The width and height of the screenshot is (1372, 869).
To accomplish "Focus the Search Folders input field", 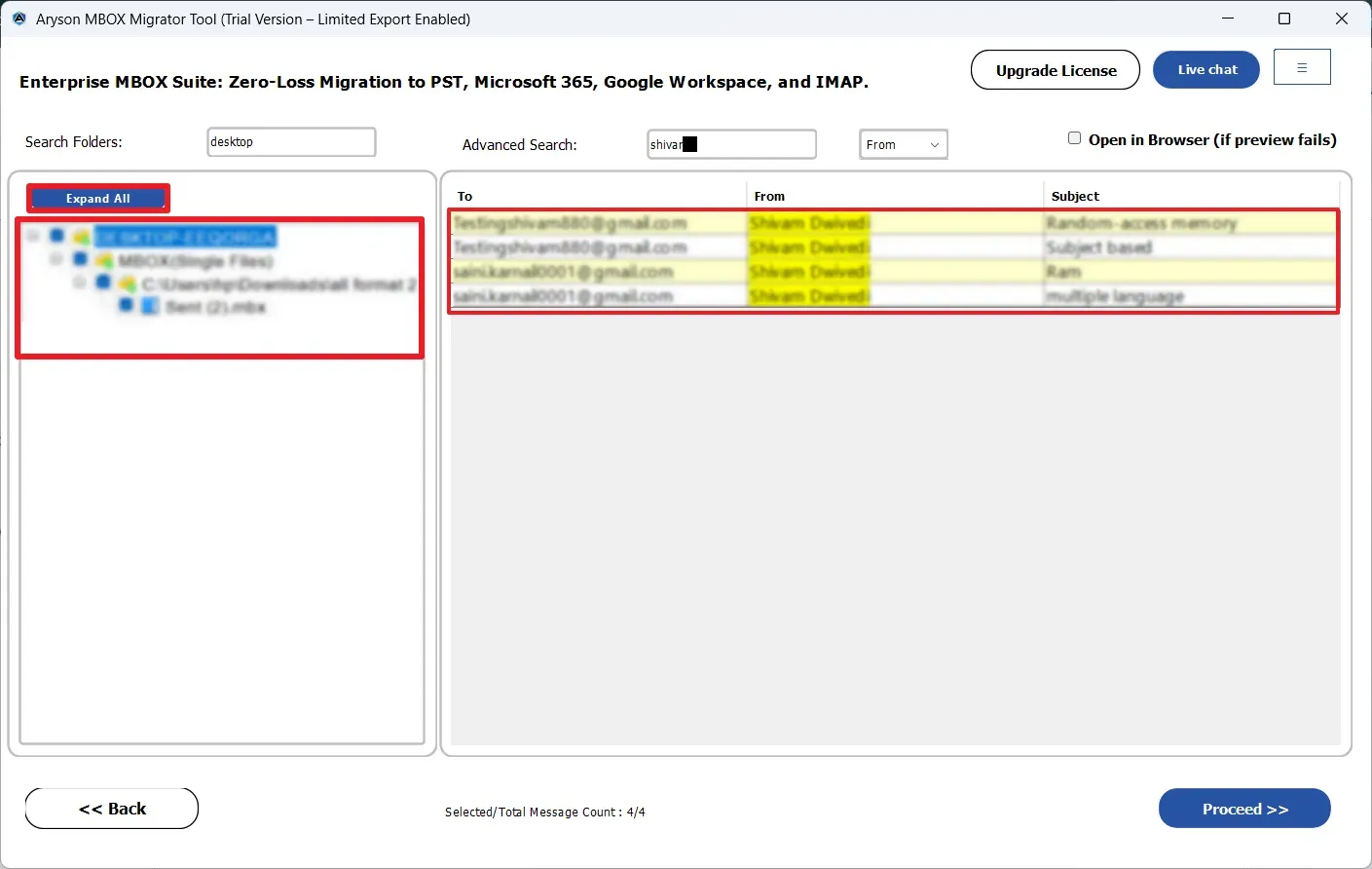I will point(291,141).
